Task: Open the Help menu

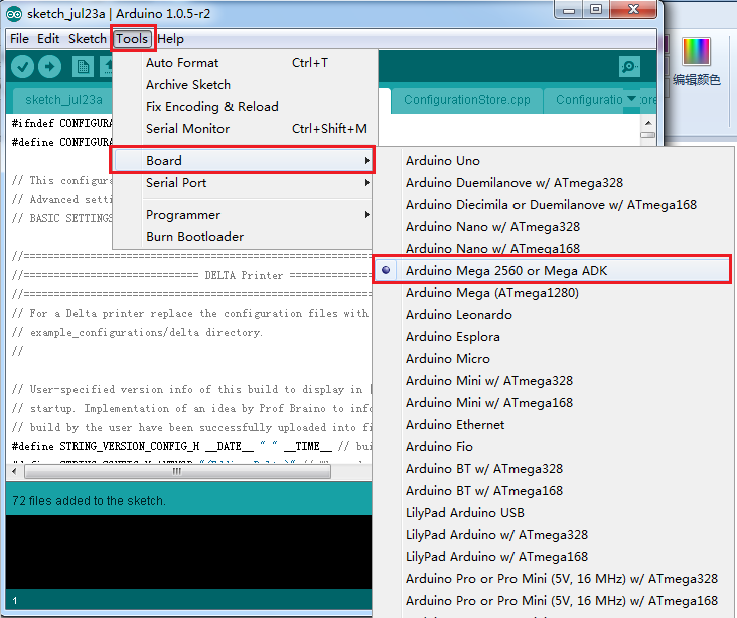Action: (x=170, y=39)
